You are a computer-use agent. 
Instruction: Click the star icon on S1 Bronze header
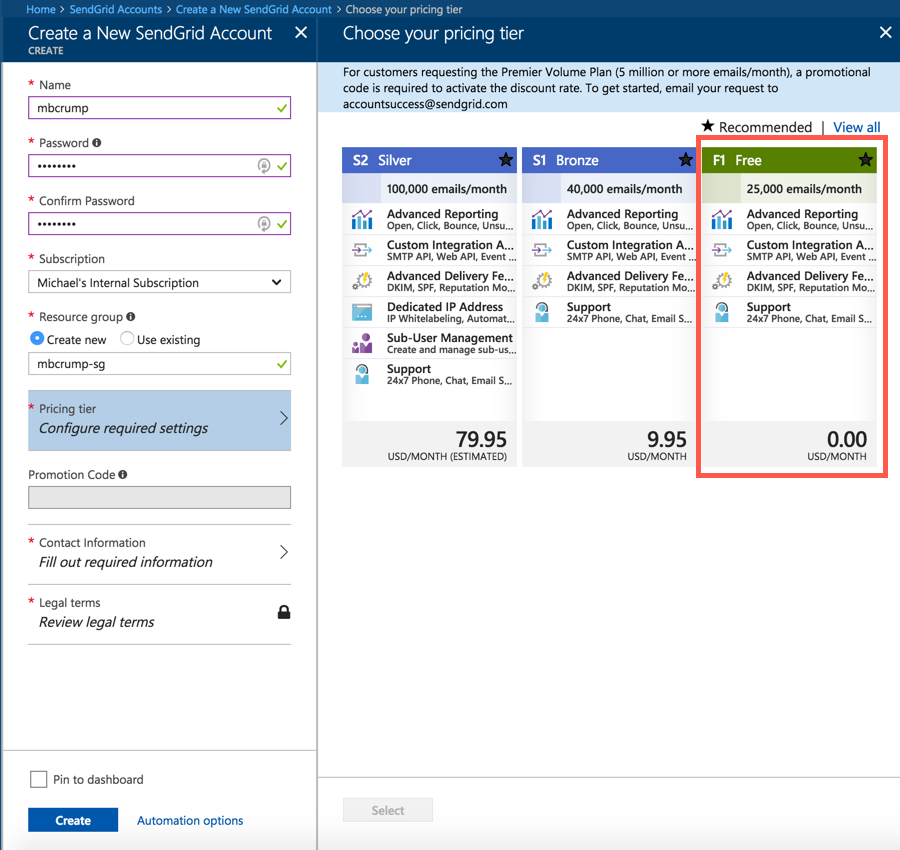(685, 160)
